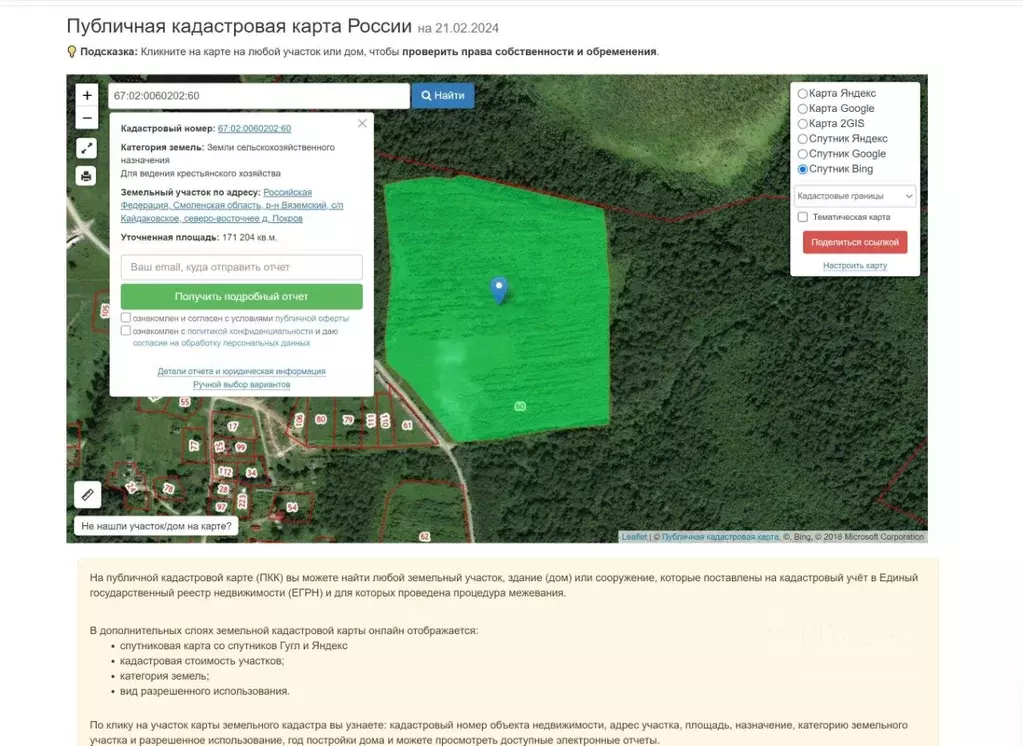Open cadastral number 67:02:0060202:60 link

254,128
